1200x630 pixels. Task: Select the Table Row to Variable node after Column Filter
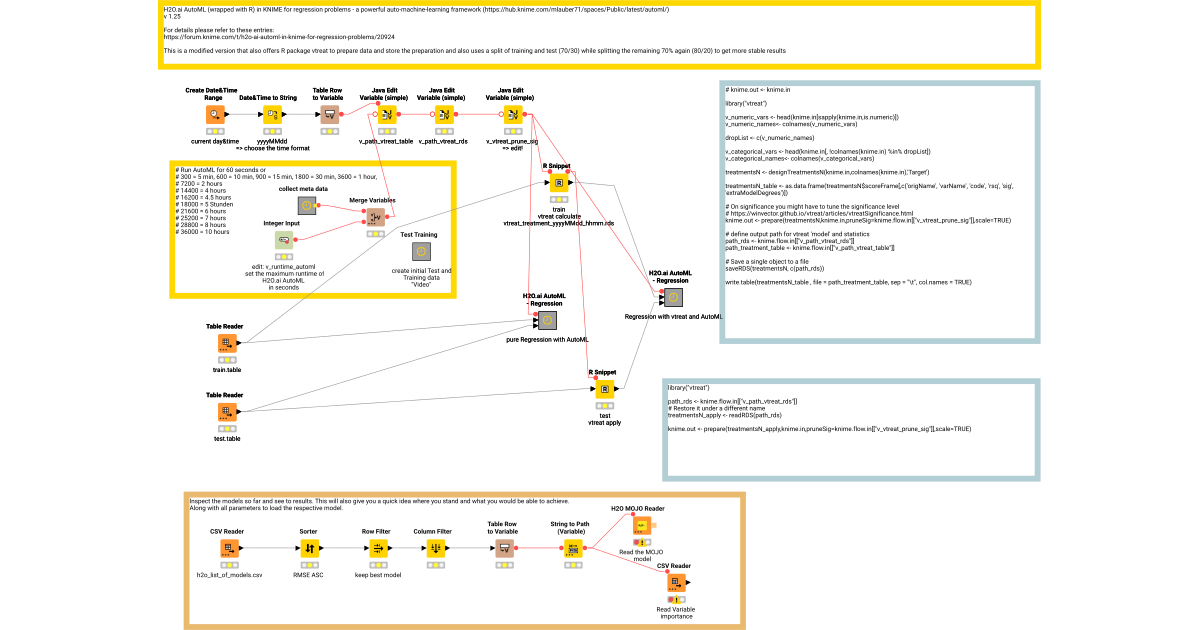(504, 548)
